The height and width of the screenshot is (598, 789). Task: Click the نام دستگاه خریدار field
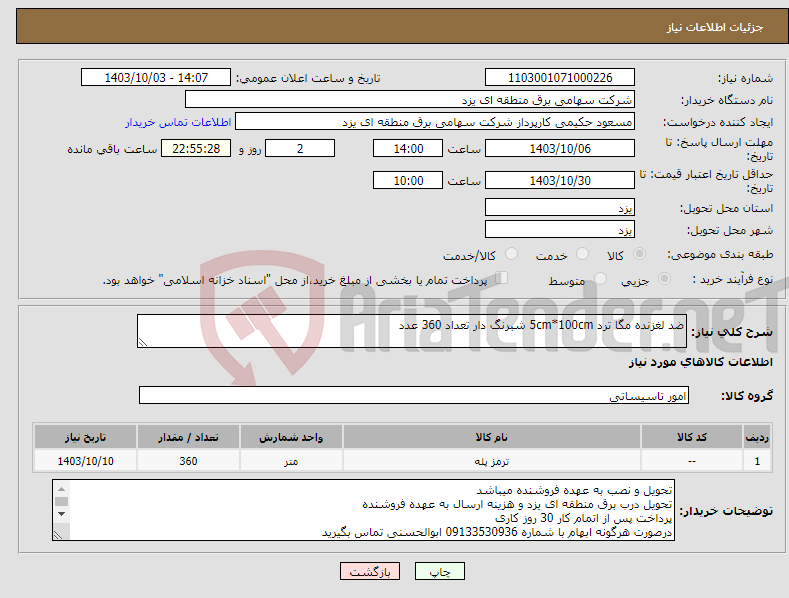pos(410,100)
